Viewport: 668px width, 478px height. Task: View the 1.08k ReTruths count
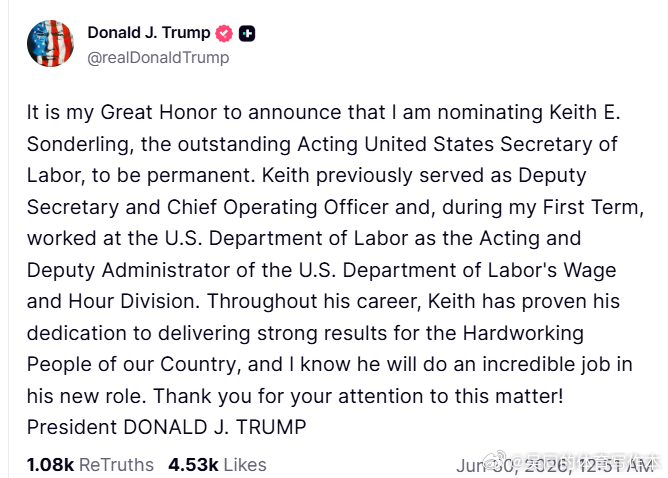pos(50,465)
